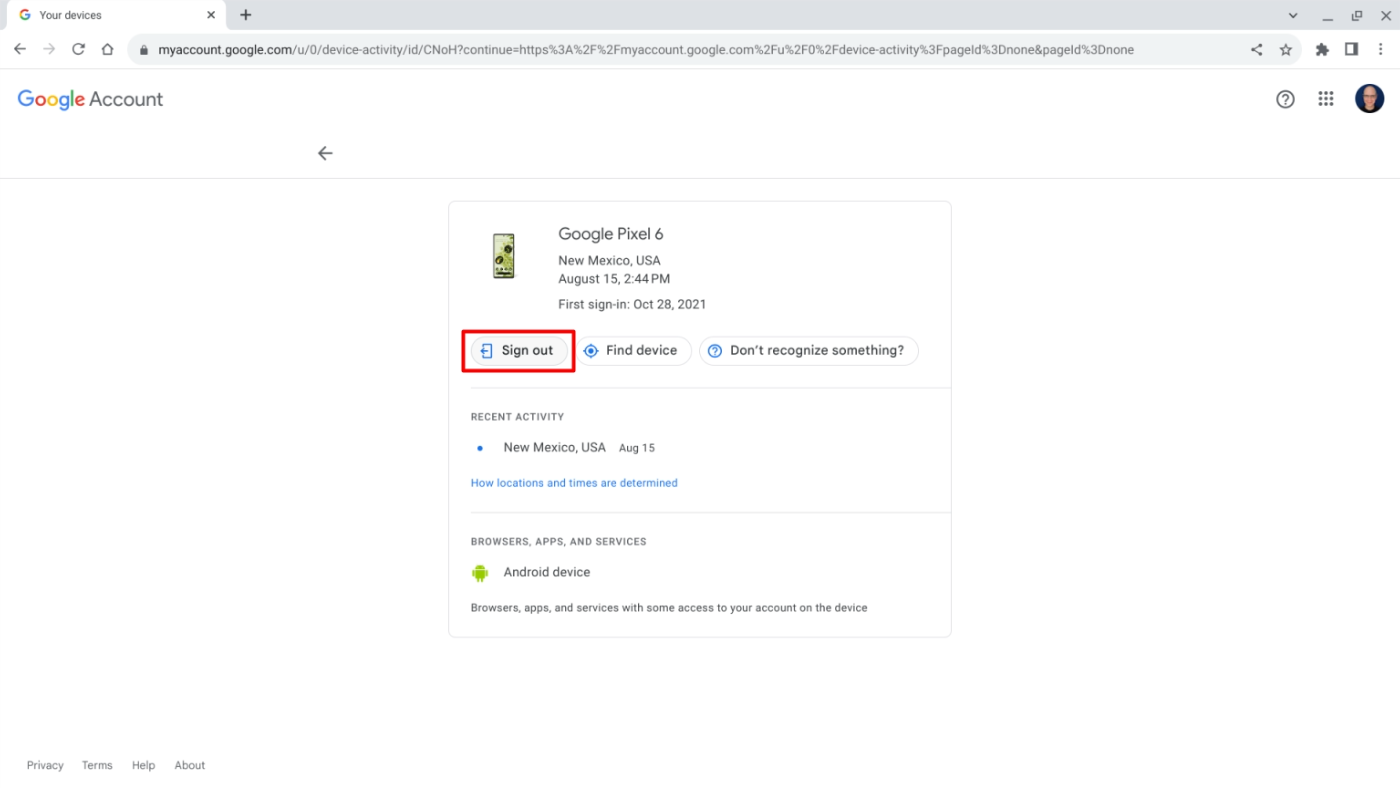This screenshot has height=788, width=1400.
Task: Click the Help question mark icon
Action: click(x=1285, y=98)
